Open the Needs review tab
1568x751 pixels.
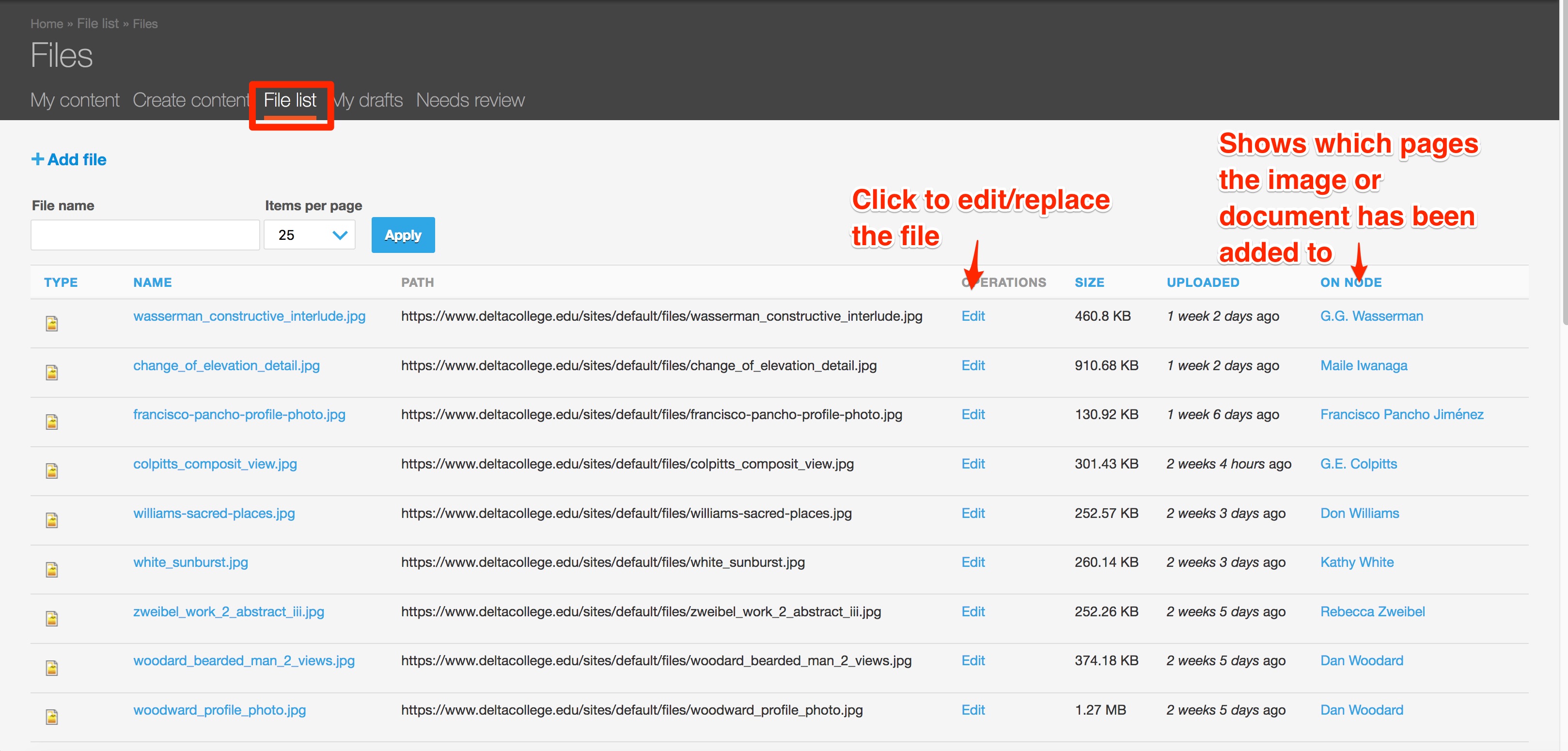(470, 100)
